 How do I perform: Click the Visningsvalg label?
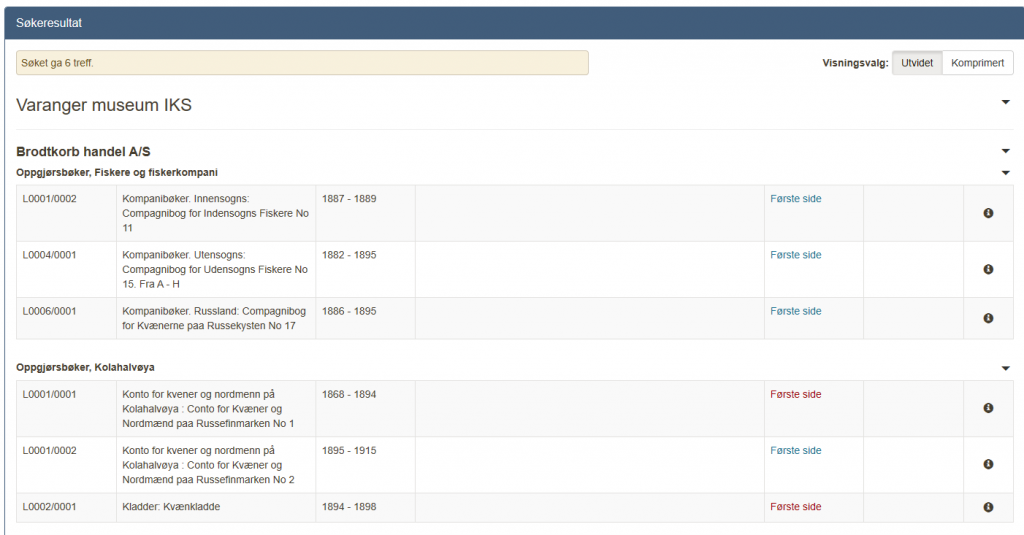(x=855, y=63)
